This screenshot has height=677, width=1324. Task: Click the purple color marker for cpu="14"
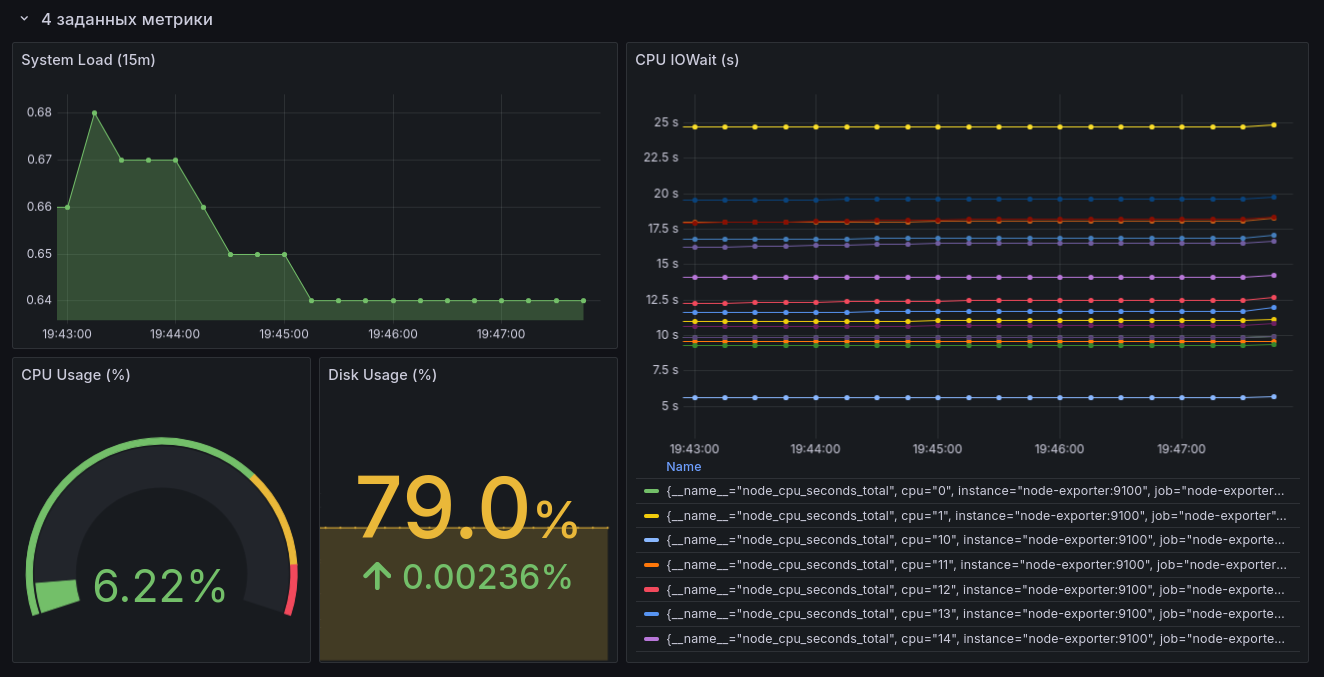click(x=651, y=638)
